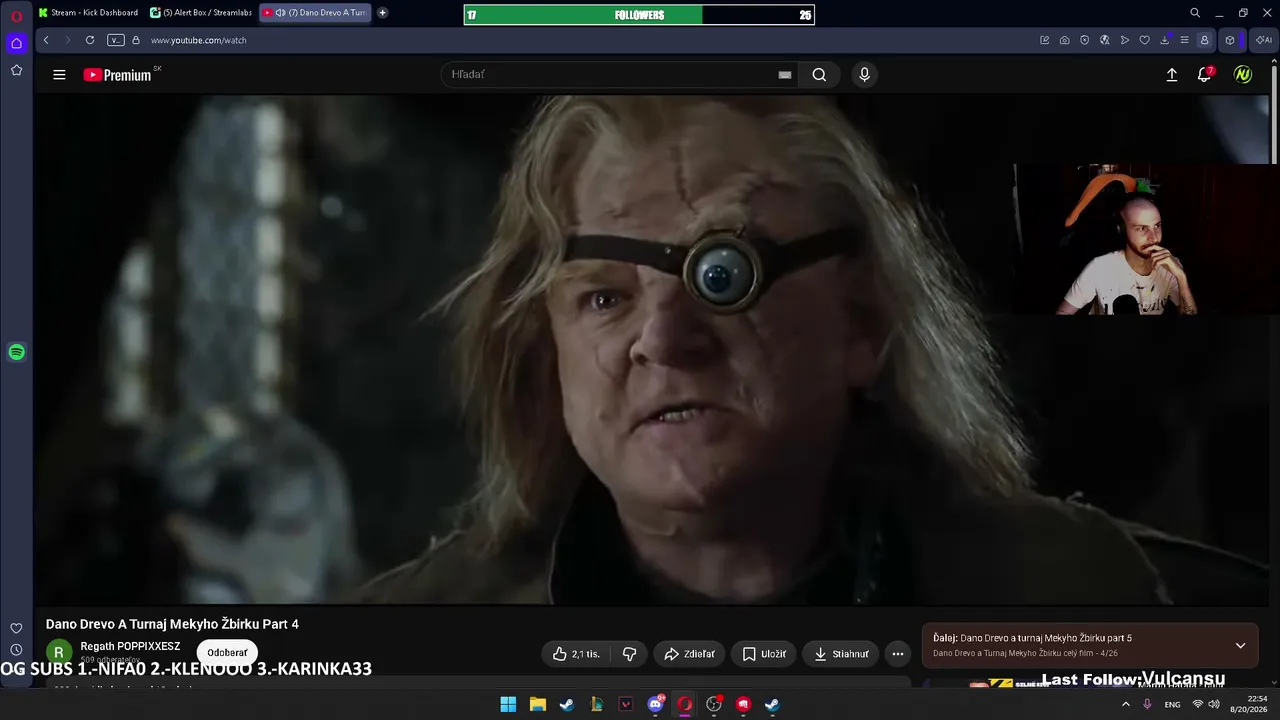Open File Explorer from the taskbar
The height and width of the screenshot is (720, 1280).
(537, 704)
